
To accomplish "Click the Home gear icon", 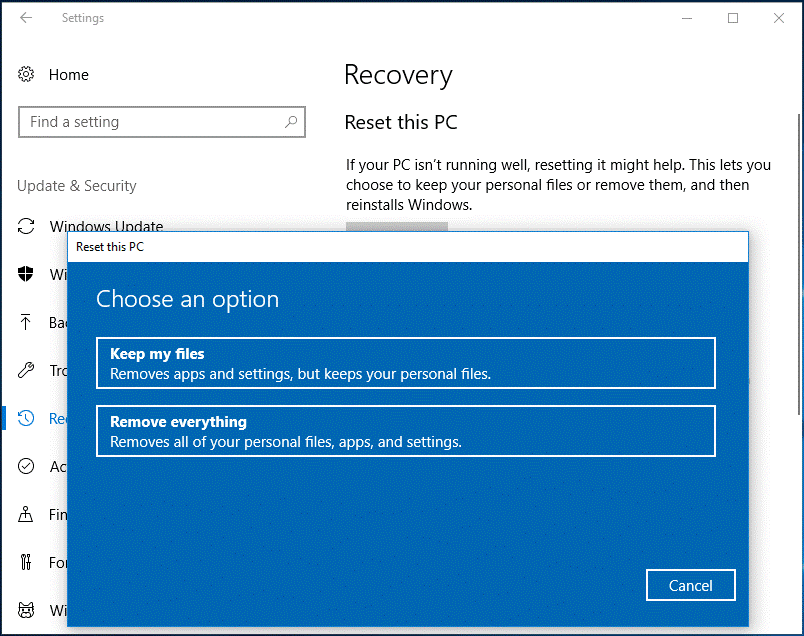I will [x=26, y=74].
